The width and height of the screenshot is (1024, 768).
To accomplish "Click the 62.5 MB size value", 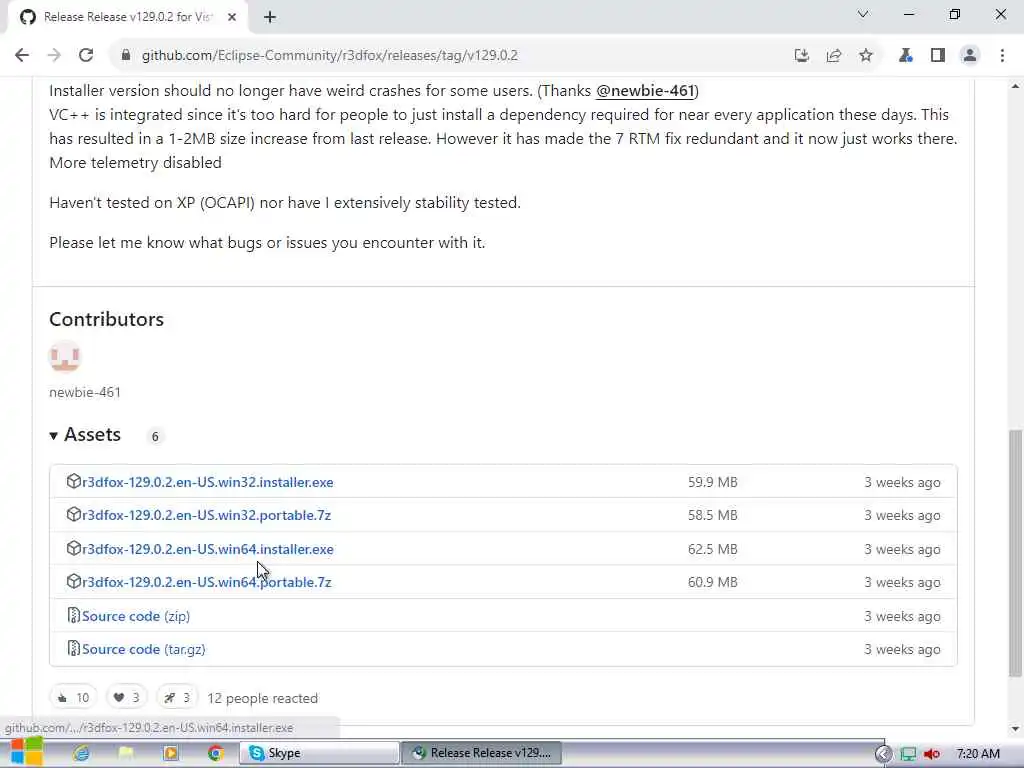I will pyautogui.click(x=712, y=549).
